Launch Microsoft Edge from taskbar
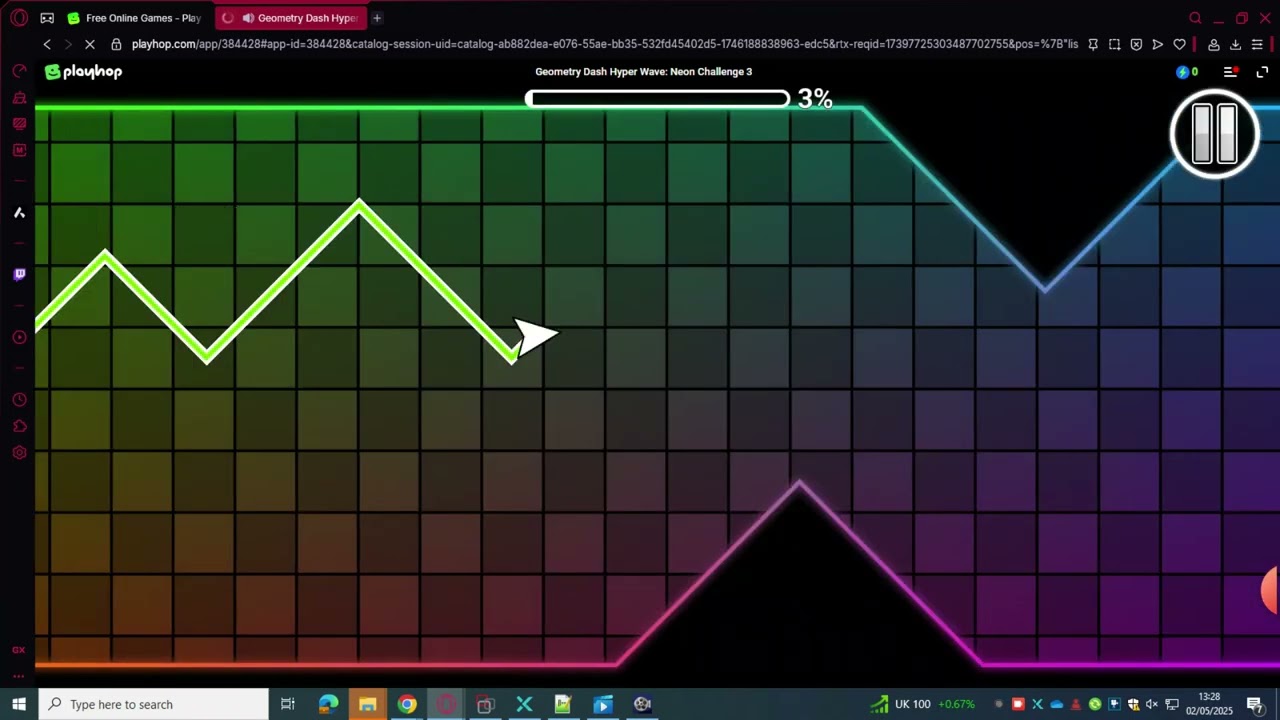Image resolution: width=1280 pixels, height=720 pixels. coord(328,704)
